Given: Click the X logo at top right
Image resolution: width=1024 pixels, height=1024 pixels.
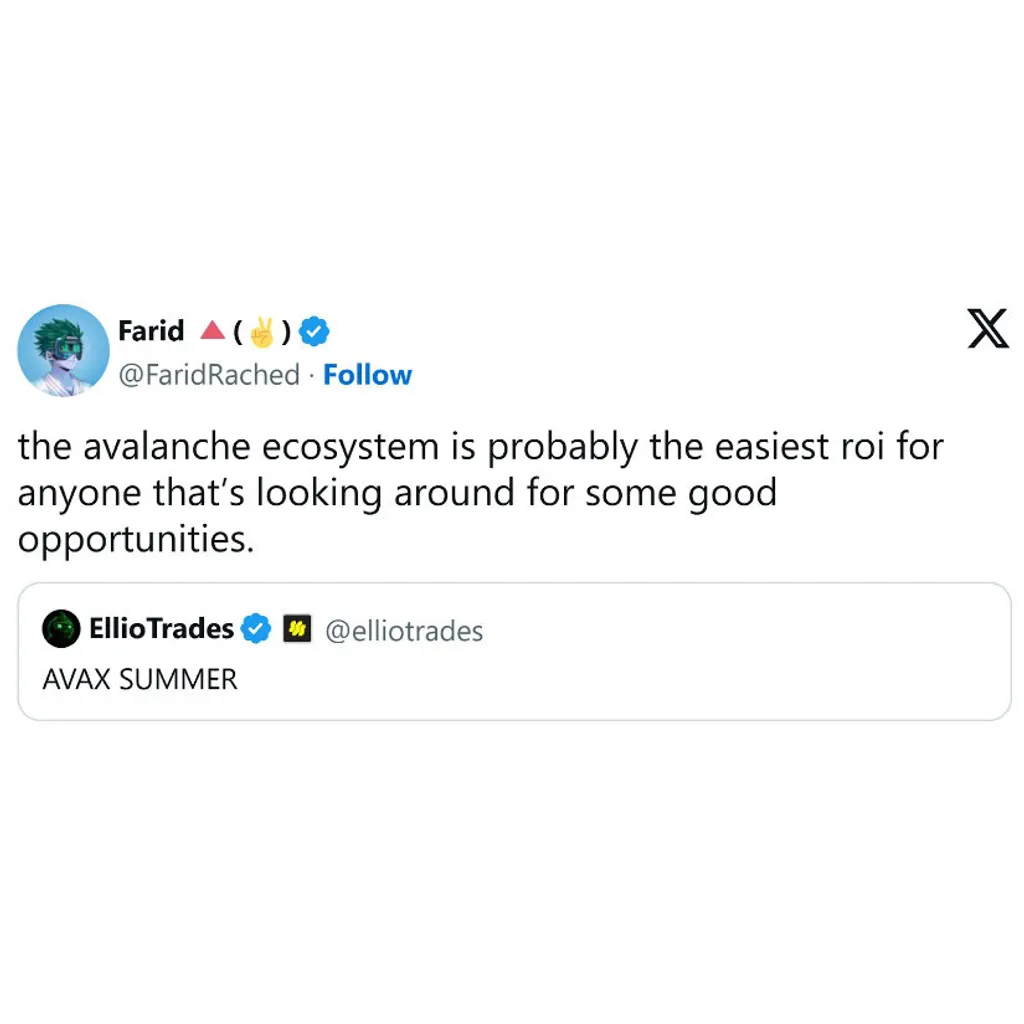Looking at the screenshot, I should (987, 329).
